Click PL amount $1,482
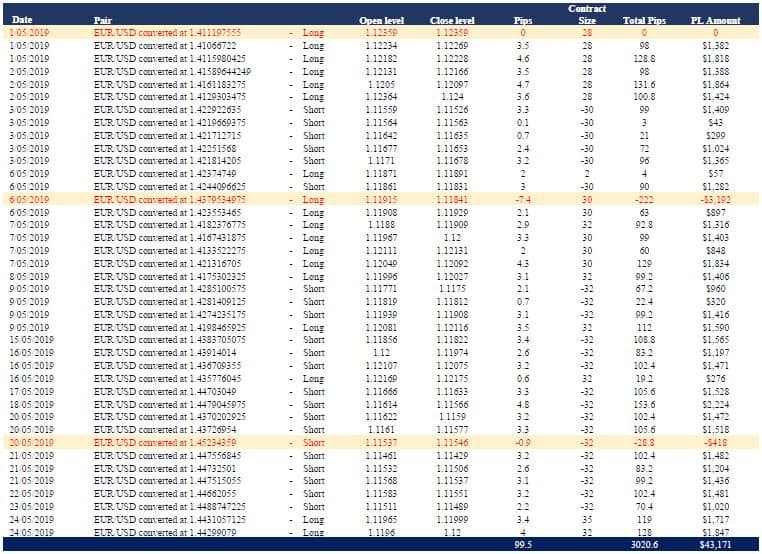Screen dimensions: 762x554 coord(715,456)
